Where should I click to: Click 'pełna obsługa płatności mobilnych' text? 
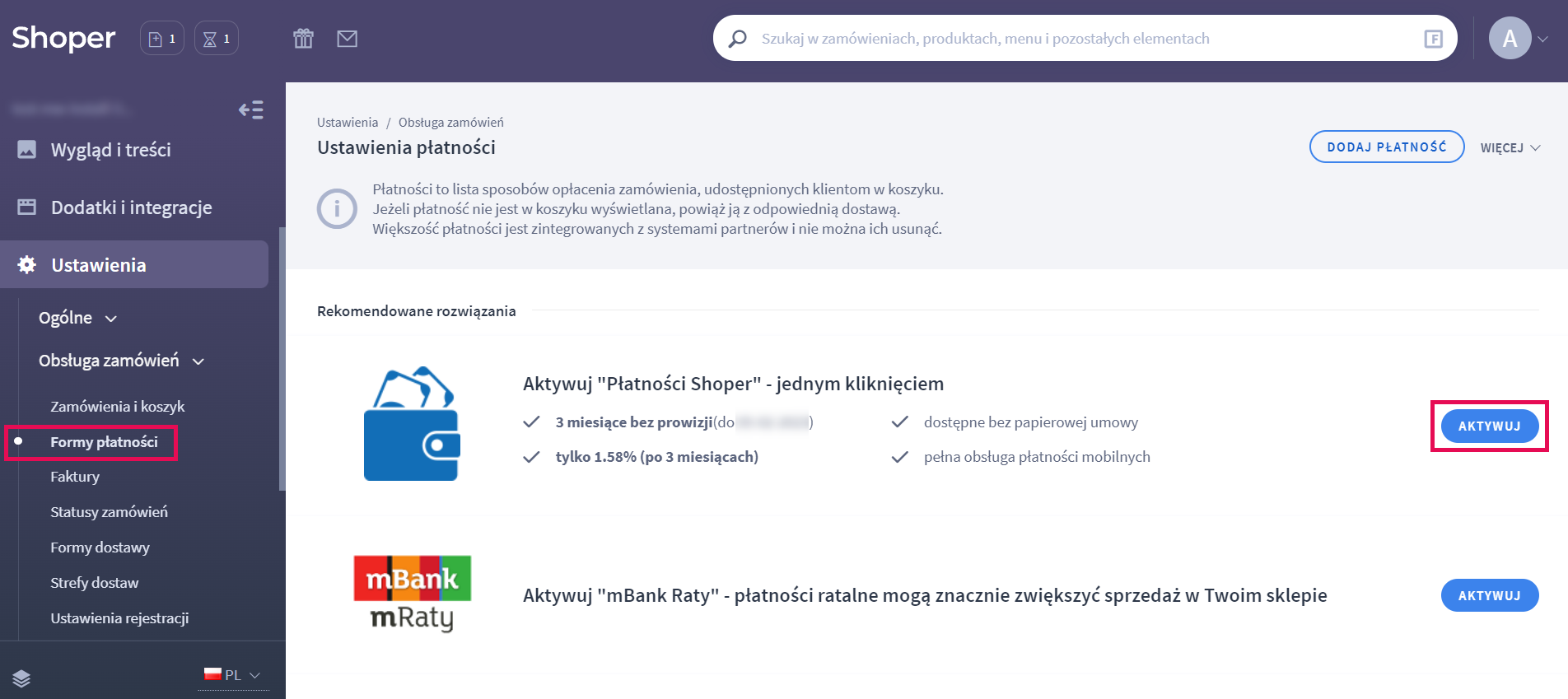[x=1037, y=457]
